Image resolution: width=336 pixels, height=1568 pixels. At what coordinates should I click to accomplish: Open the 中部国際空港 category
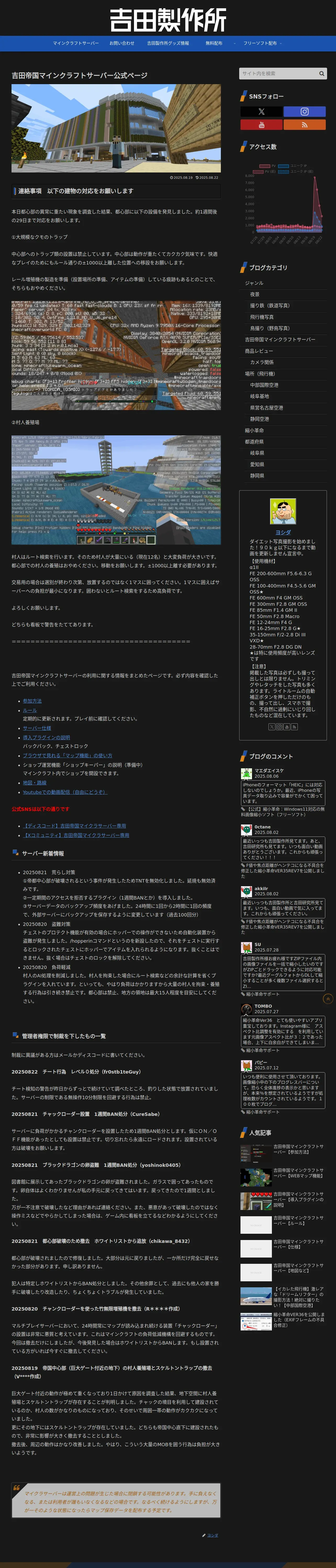264,385
